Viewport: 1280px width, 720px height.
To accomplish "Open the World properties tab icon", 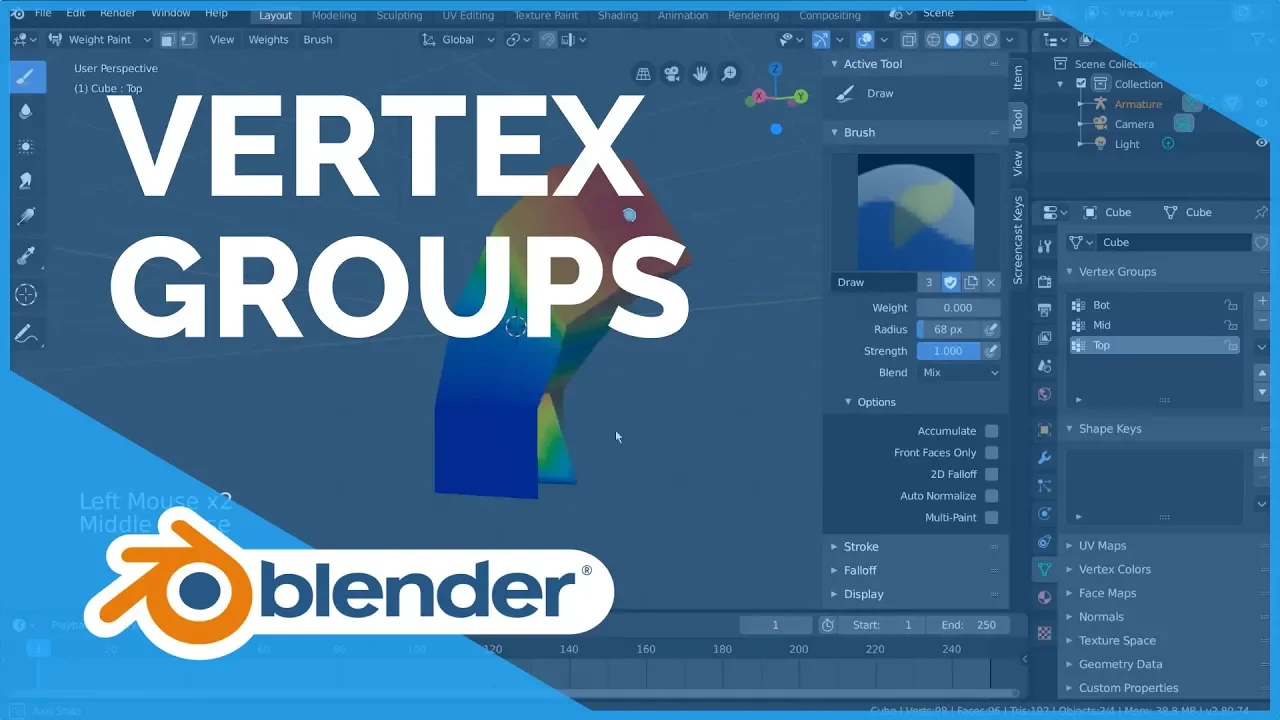I will click(x=1044, y=394).
